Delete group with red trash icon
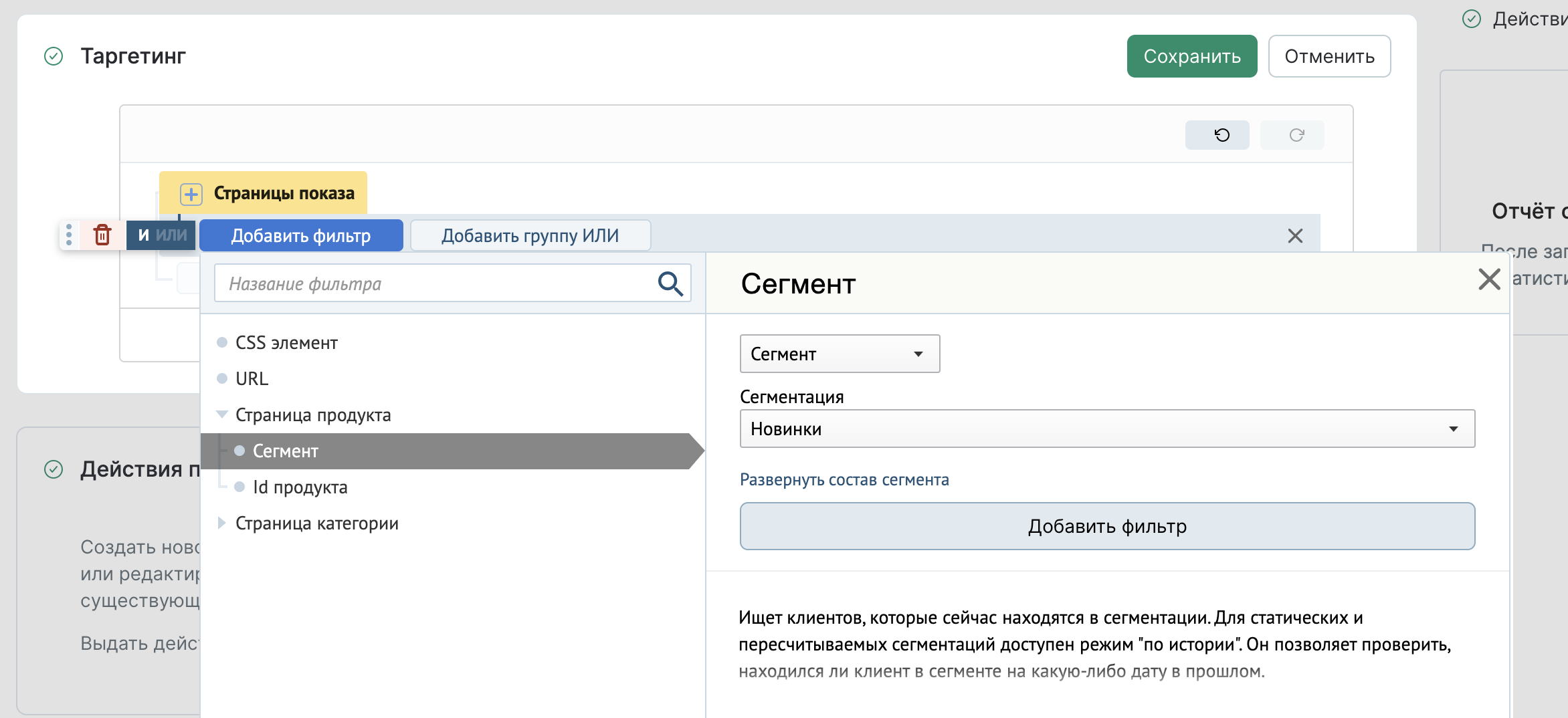 coord(102,235)
